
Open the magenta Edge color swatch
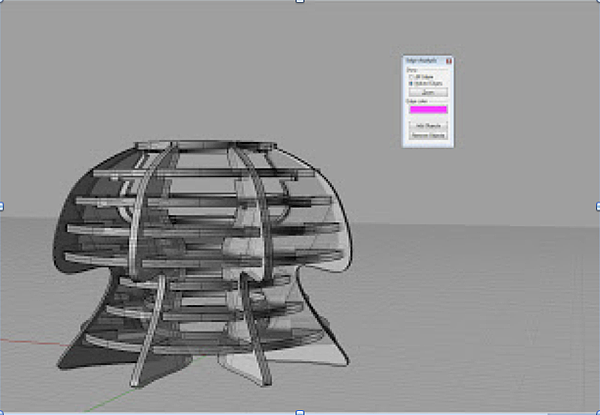427,109
